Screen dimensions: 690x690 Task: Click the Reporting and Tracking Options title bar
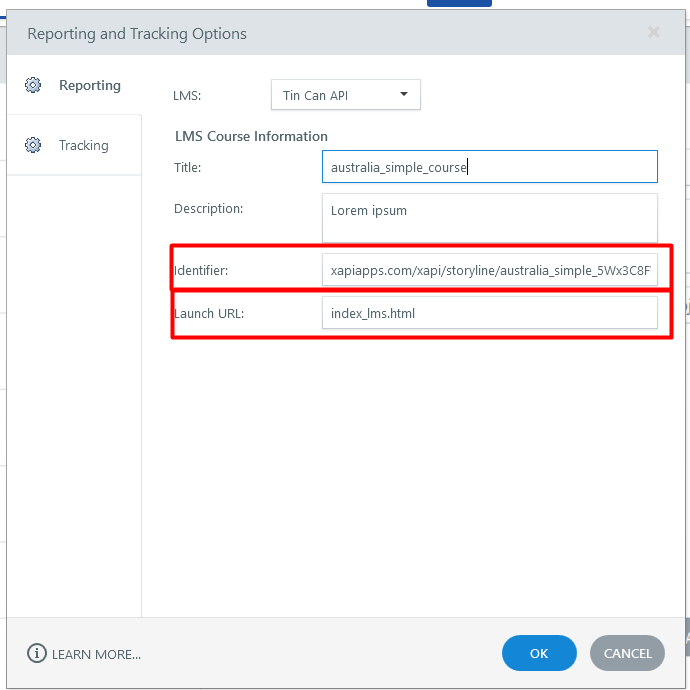345,33
